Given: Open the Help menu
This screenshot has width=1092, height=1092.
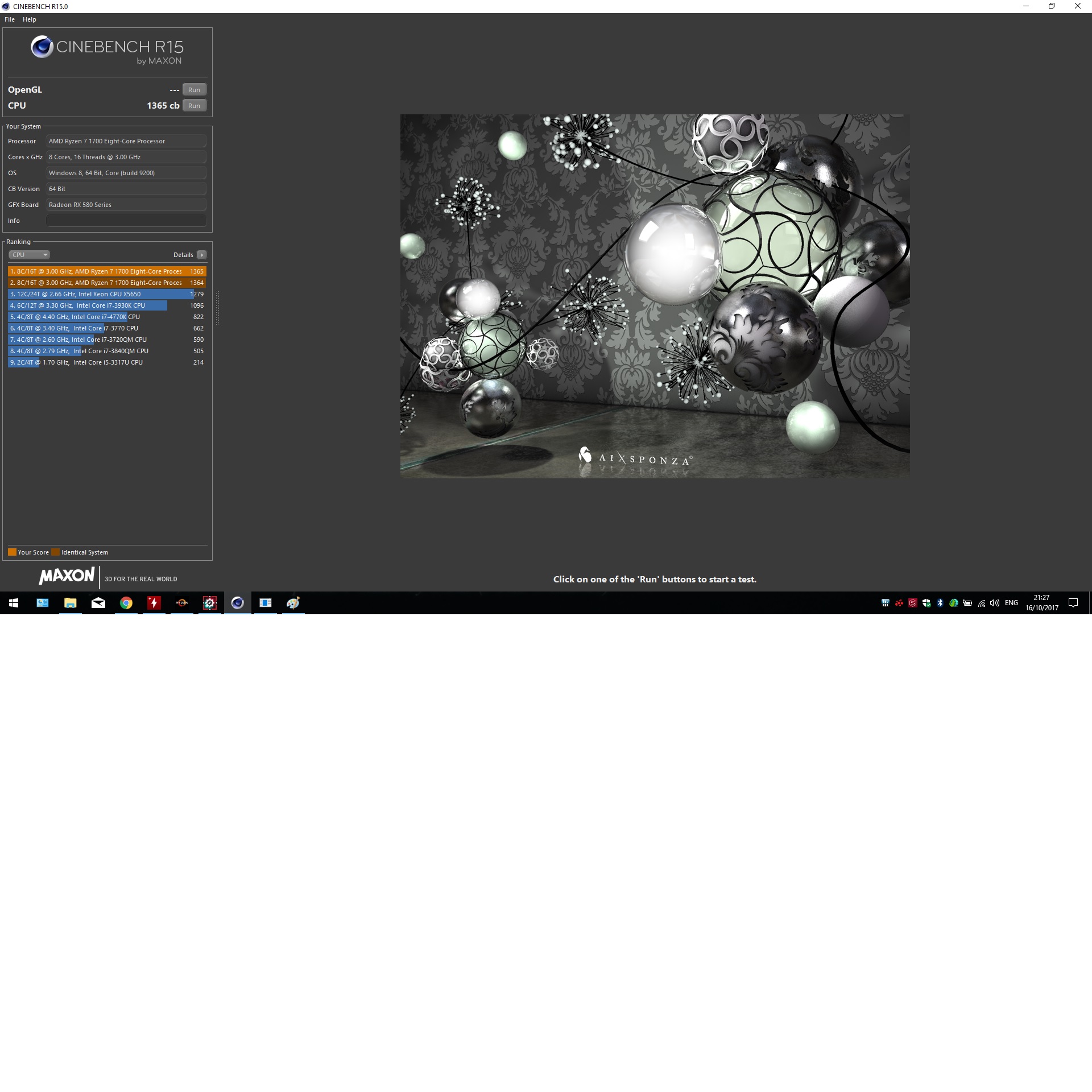Looking at the screenshot, I should click(x=30, y=19).
